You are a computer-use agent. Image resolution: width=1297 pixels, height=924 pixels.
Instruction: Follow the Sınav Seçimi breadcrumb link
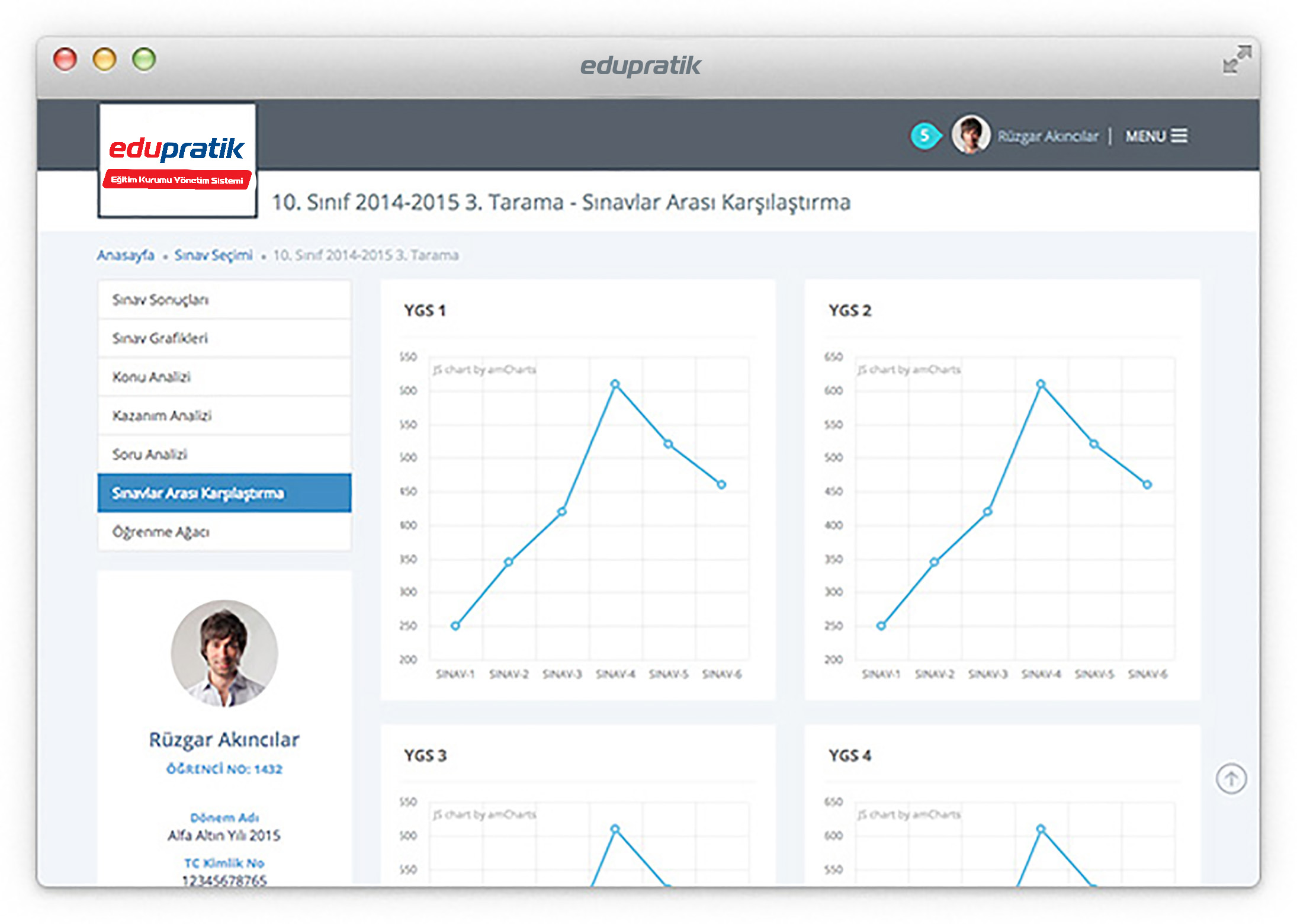[213, 255]
